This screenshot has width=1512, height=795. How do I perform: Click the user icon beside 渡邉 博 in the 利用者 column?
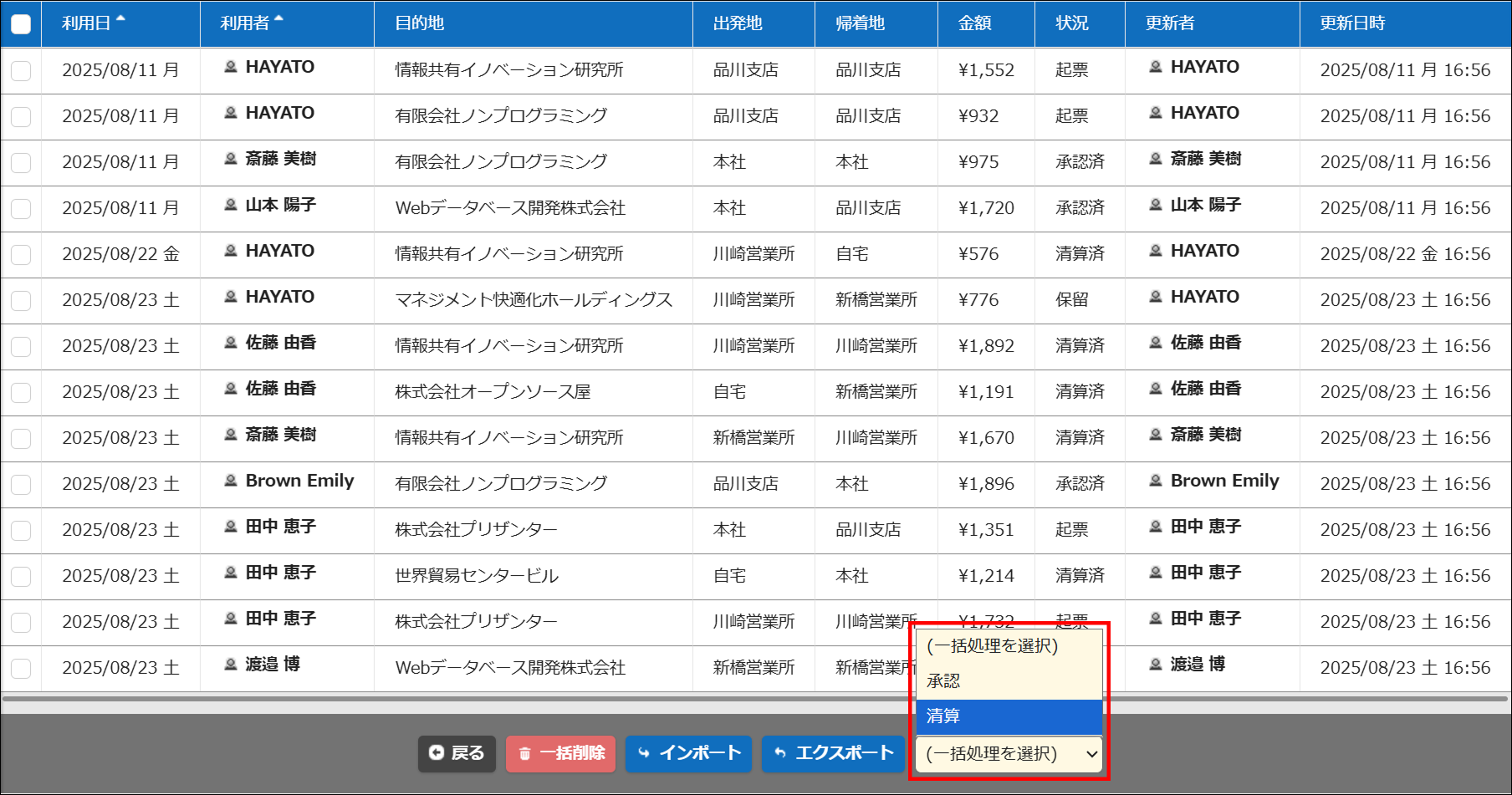pyautogui.click(x=231, y=665)
